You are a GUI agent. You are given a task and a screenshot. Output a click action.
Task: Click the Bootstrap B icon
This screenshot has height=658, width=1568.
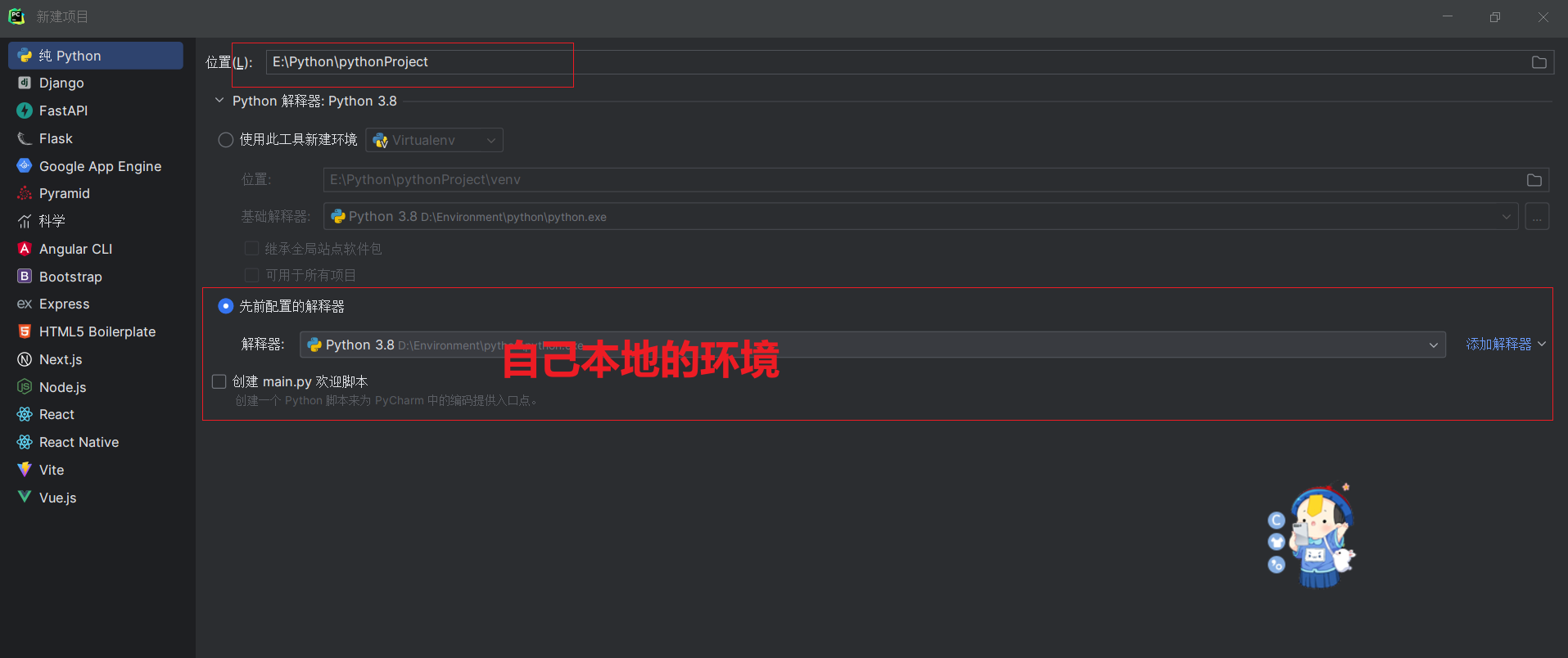tap(25, 276)
